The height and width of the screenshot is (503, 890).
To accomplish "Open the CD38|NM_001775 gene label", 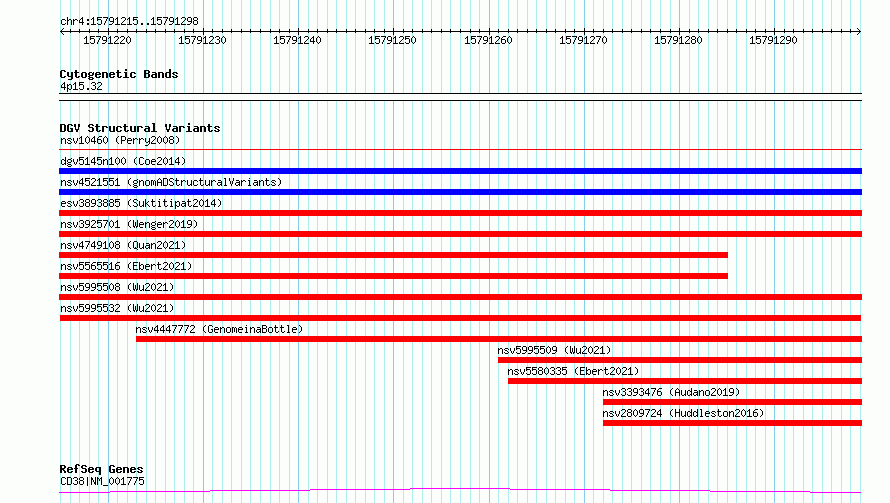I will (102, 481).
